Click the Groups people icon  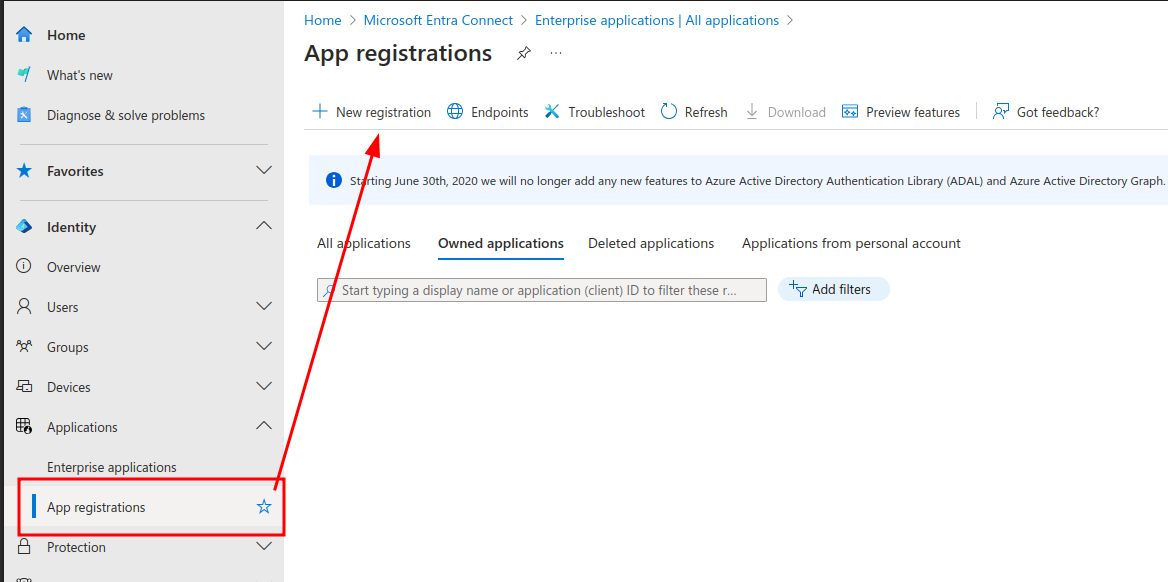point(25,347)
